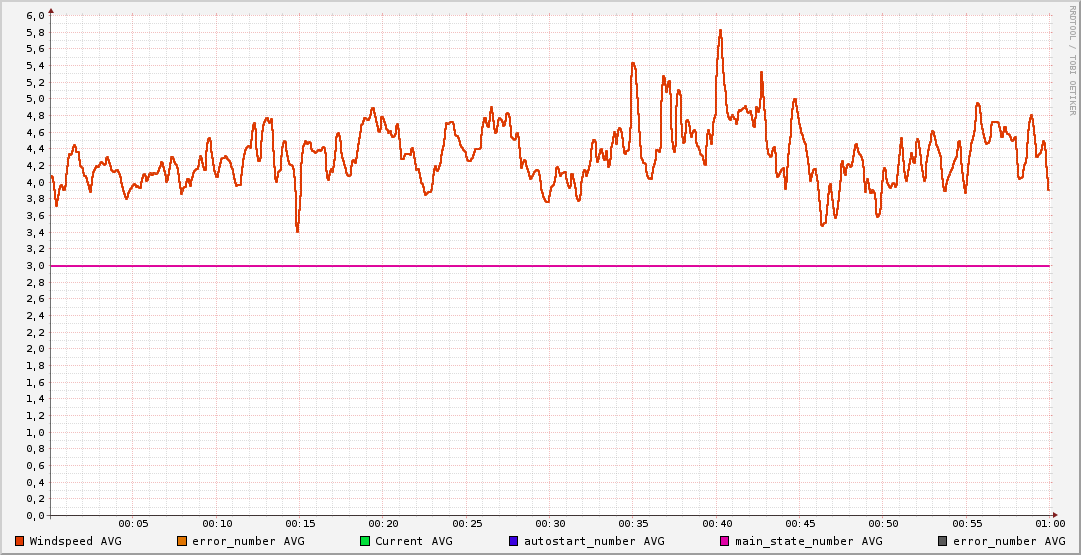This screenshot has width=1081, height=555.
Task: Click the 00:40 time axis label
Action: 717,524
